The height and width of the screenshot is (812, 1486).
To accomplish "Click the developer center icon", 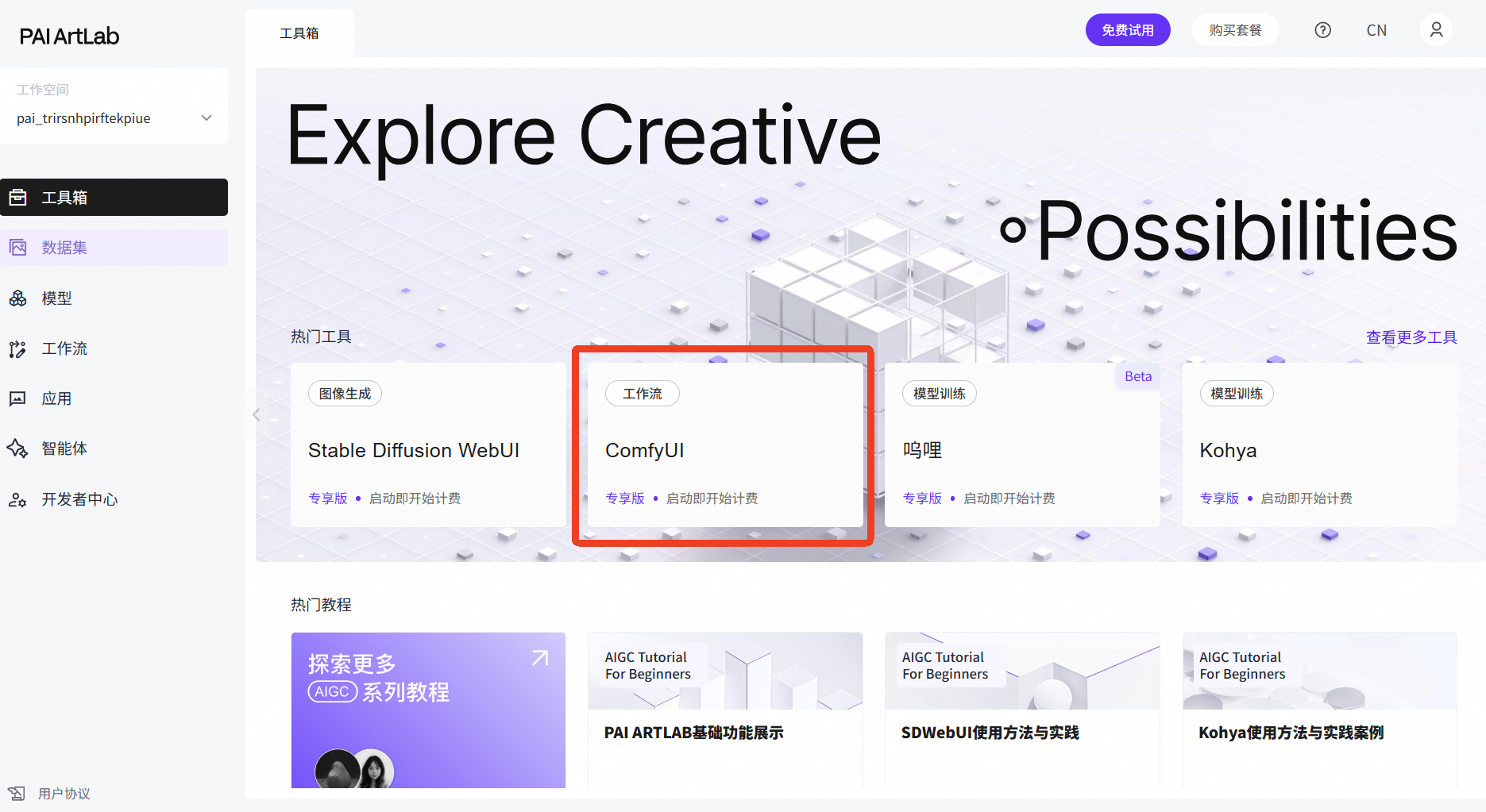I will [18, 499].
